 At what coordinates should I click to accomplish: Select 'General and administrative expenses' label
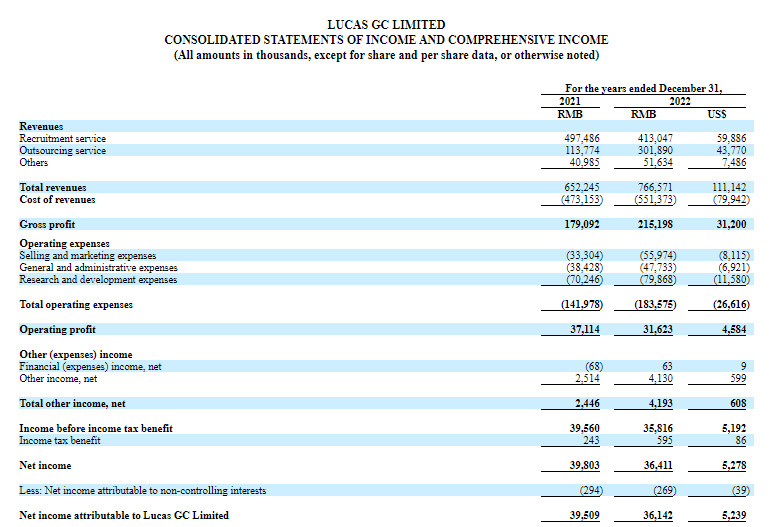pyautogui.click(x=98, y=267)
